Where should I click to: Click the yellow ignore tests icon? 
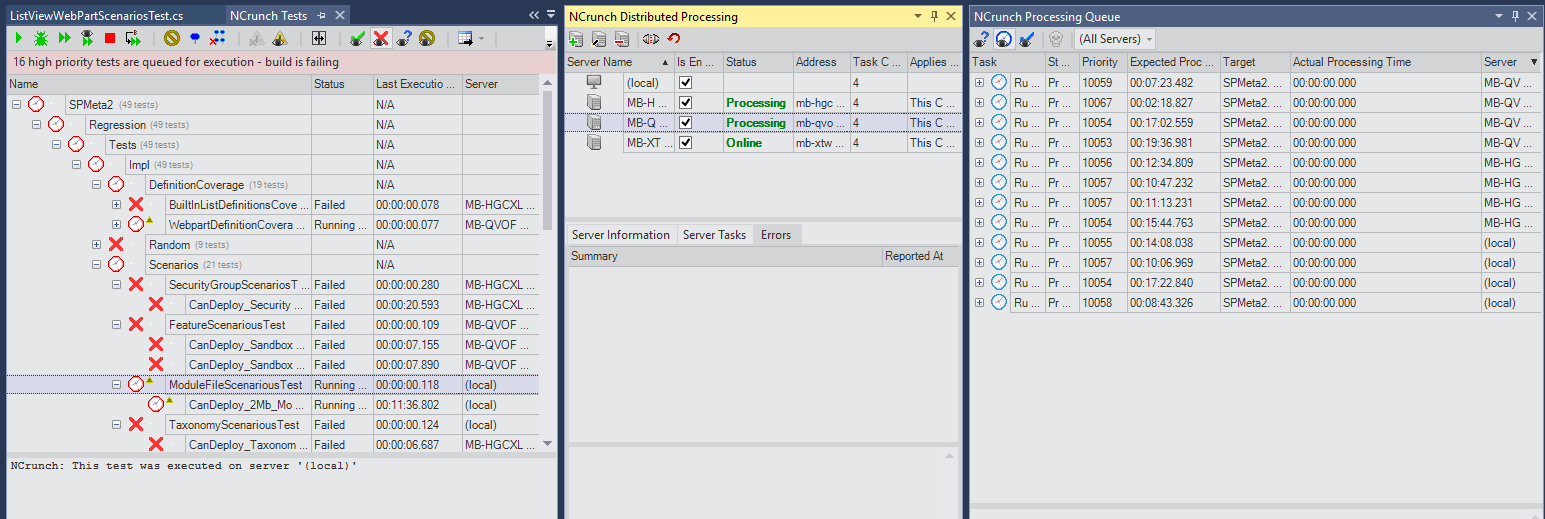(172, 38)
